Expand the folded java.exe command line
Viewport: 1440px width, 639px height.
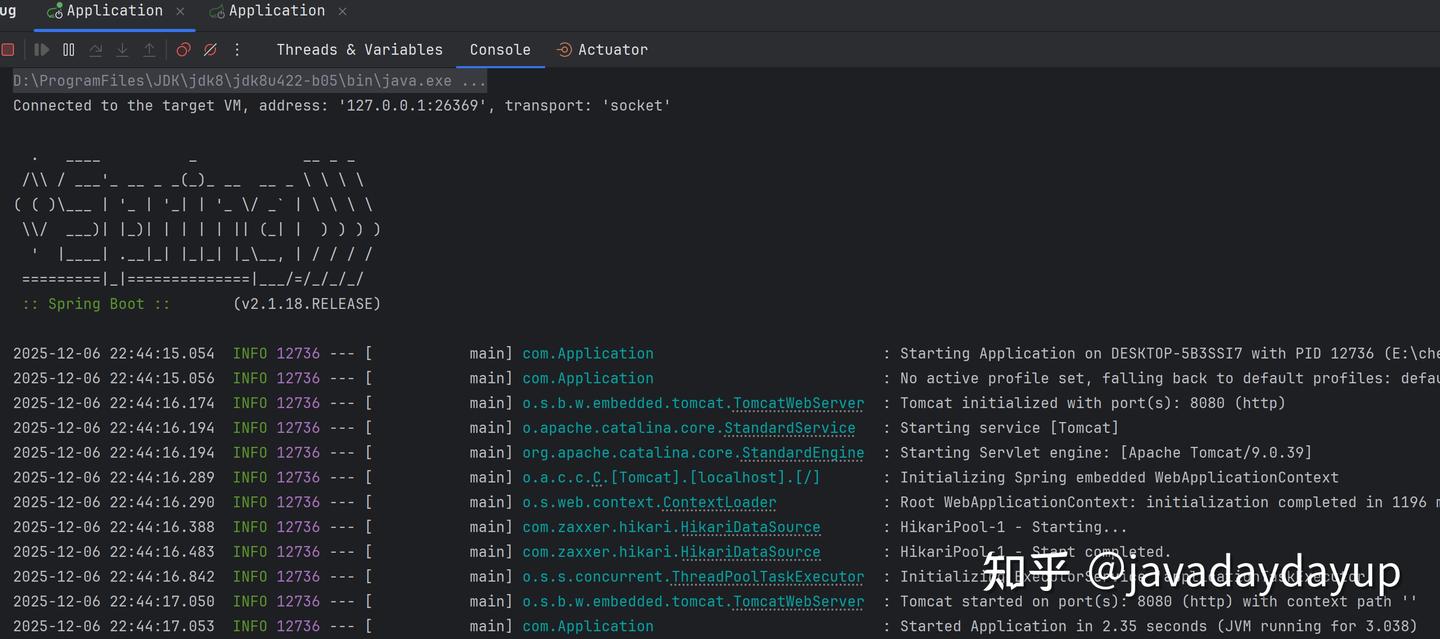point(250,80)
